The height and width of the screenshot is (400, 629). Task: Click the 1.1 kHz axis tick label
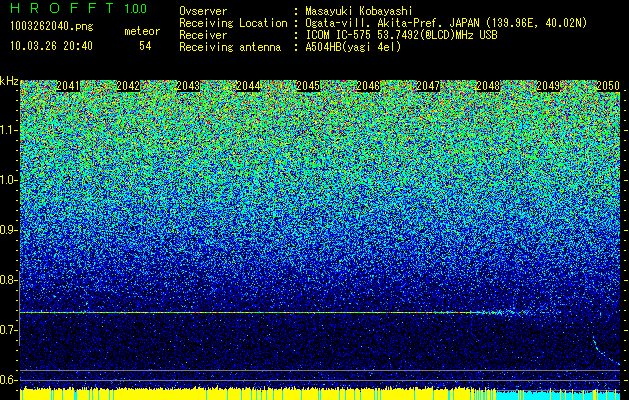point(9,130)
